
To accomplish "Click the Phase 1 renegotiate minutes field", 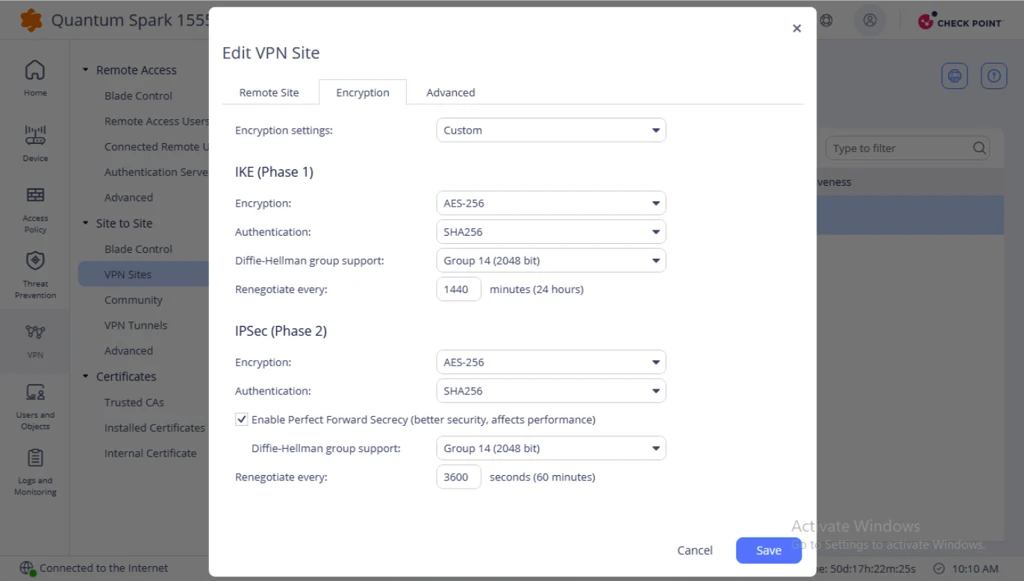I will pos(458,289).
